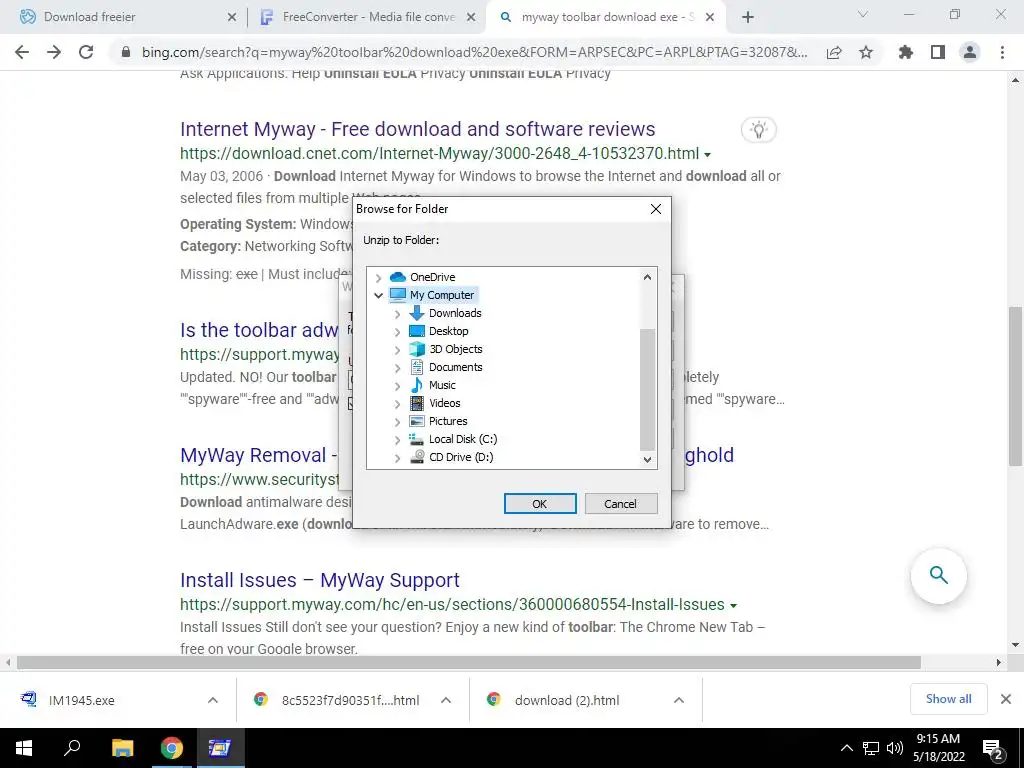Expand the OneDrive tree node

click(378, 278)
